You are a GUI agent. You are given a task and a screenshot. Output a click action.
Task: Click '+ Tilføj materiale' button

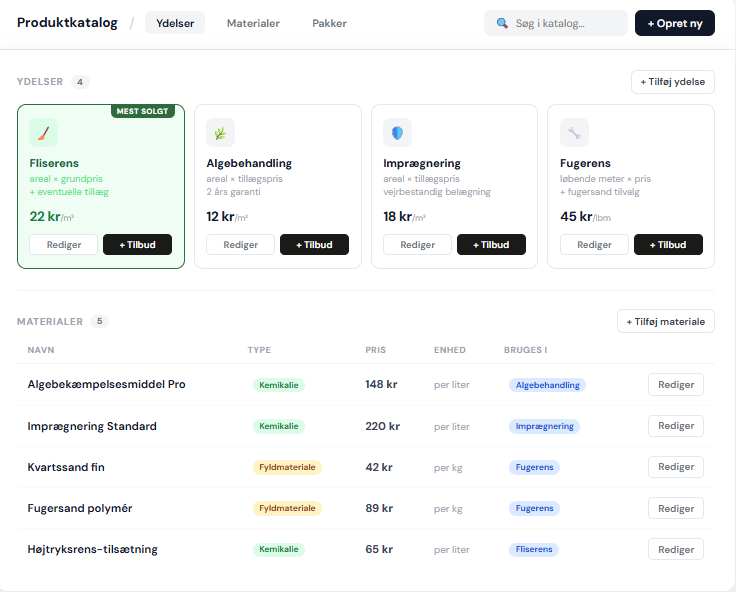pyautogui.click(x=665, y=321)
